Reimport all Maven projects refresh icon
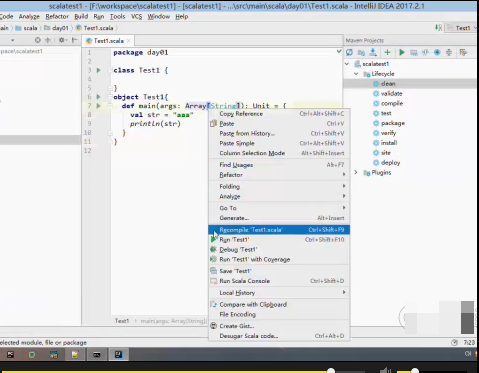Screen dimensions: 479x373 [349, 52]
